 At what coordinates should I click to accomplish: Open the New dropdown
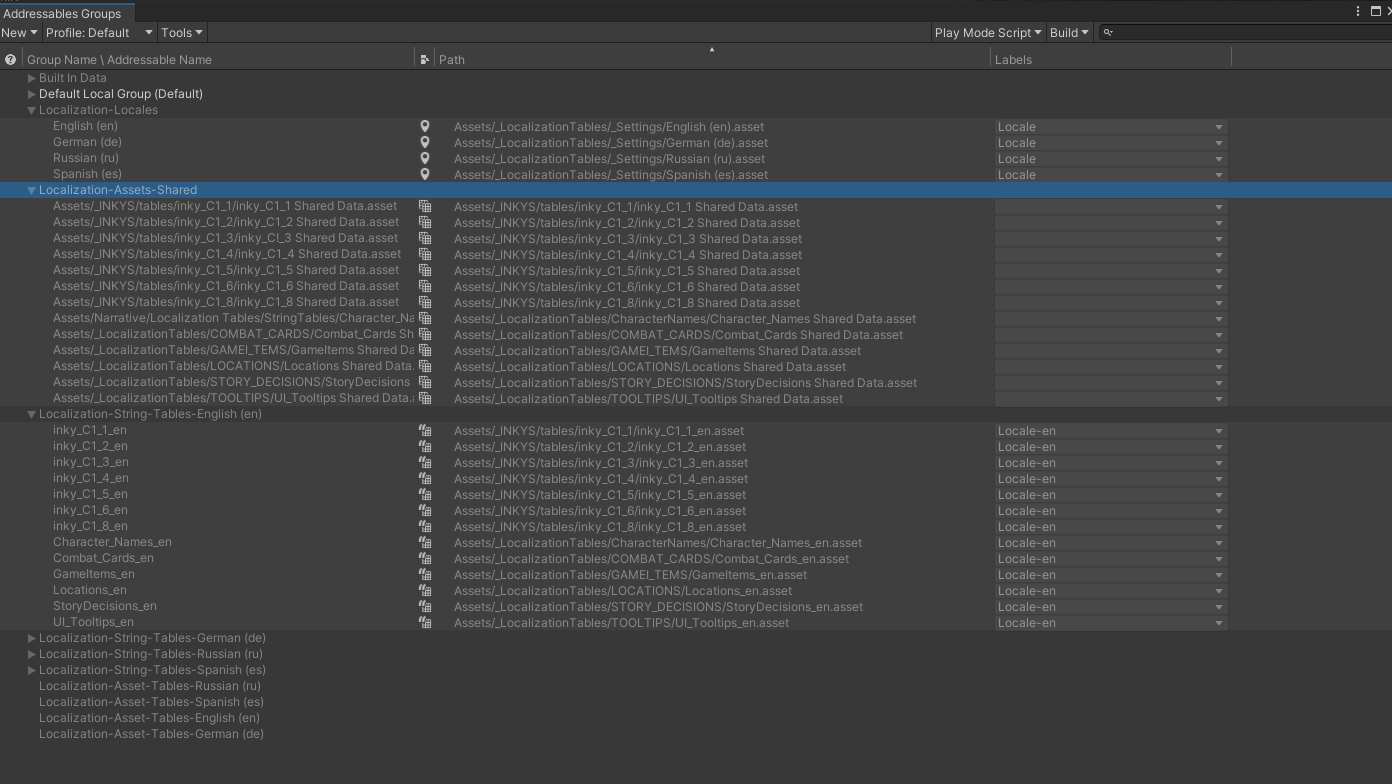19,32
